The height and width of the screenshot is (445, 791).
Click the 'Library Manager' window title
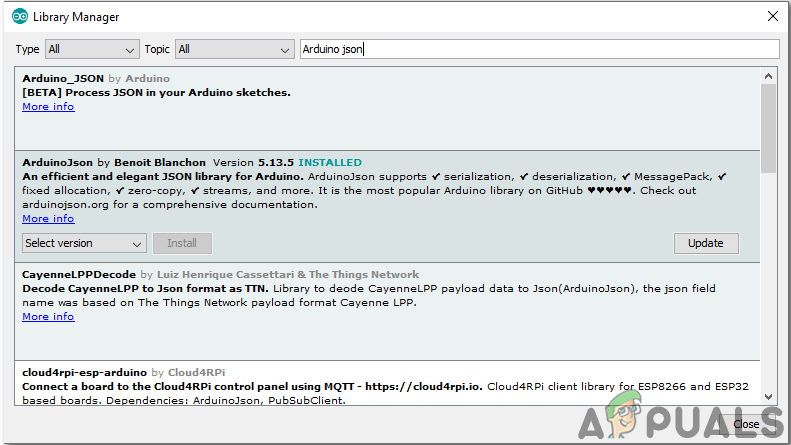[x=76, y=17]
